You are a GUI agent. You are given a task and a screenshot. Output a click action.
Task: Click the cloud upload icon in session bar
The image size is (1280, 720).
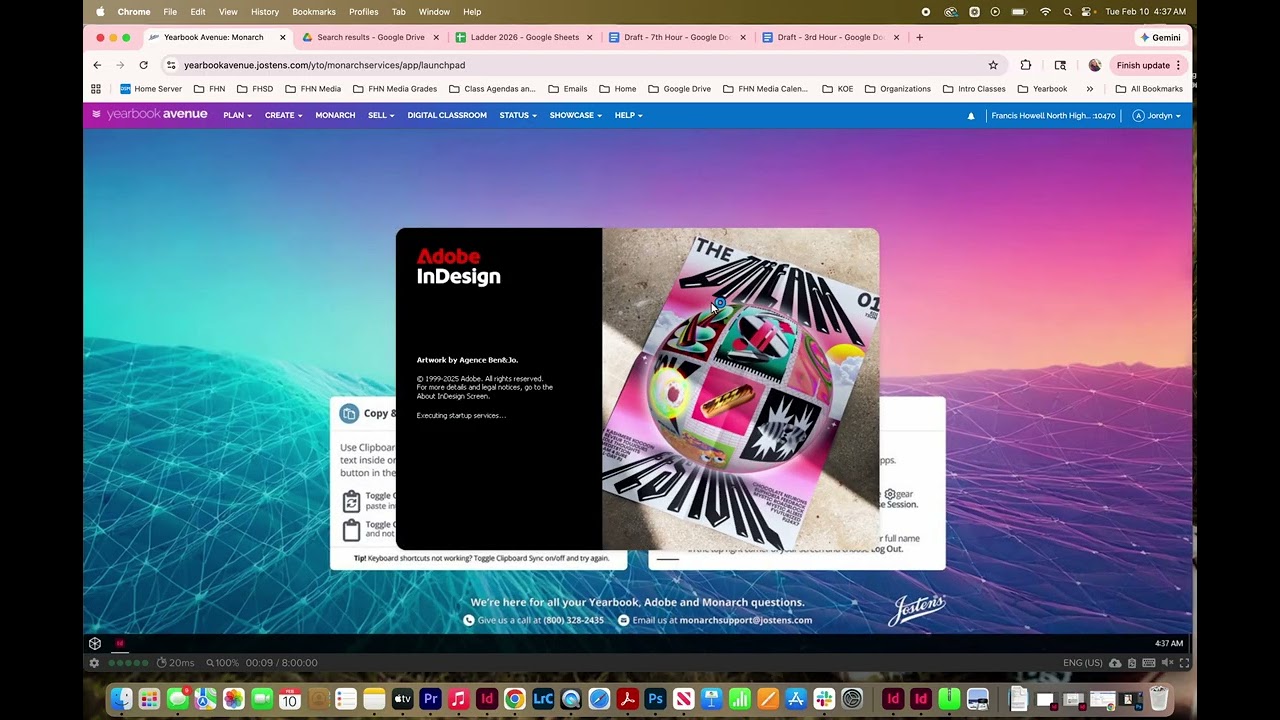[1116, 663]
